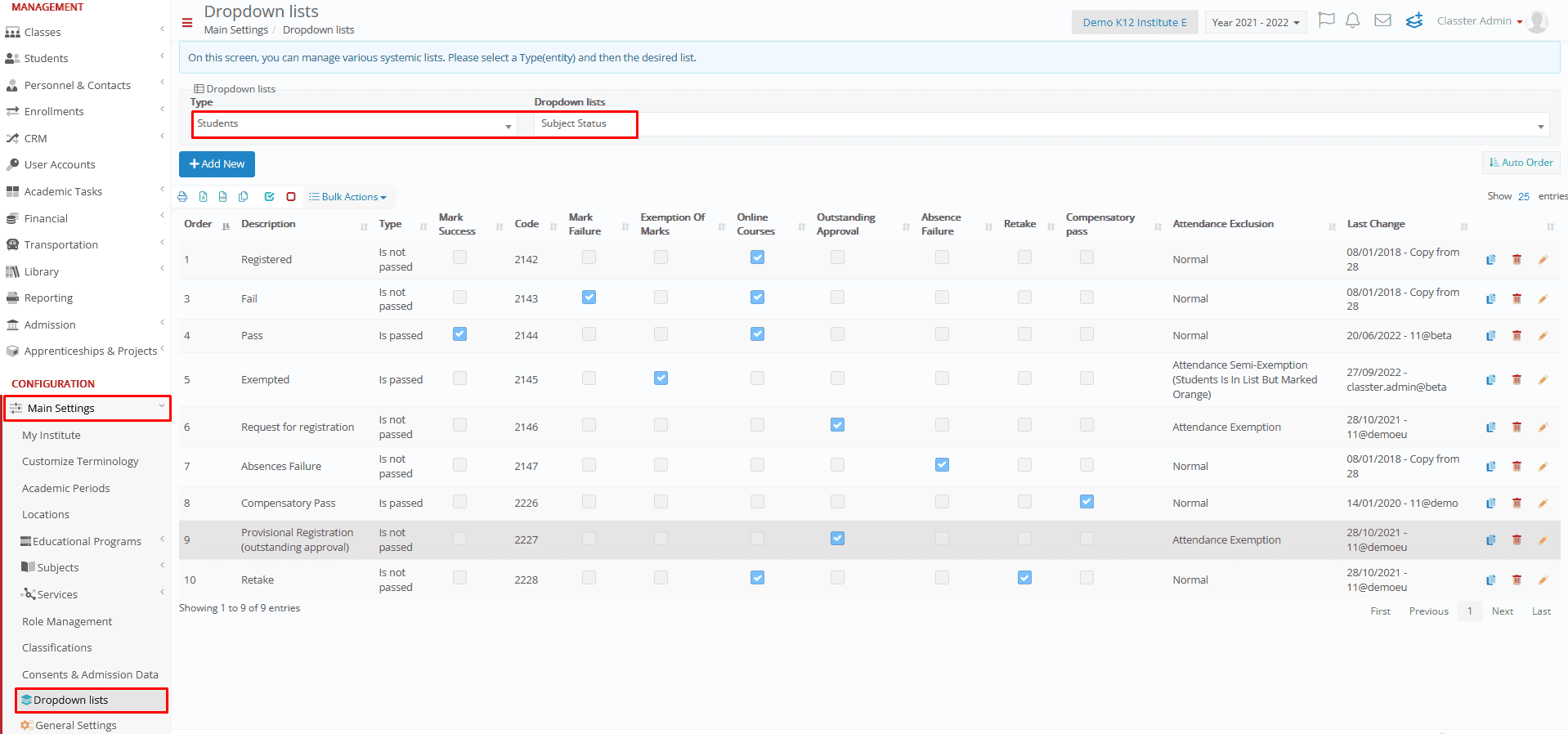The width and height of the screenshot is (1568, 734).
Task: Open the Bulk Actions dropdown
Action: [x=347, y=197]
